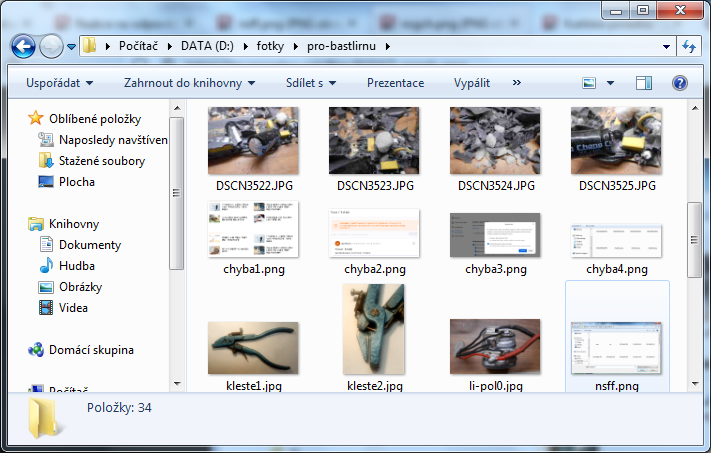This screenshot has width=711, height=453.
Task: Toggle the preview pane icon
Action: pyautogui.click(x=644, y=83)
